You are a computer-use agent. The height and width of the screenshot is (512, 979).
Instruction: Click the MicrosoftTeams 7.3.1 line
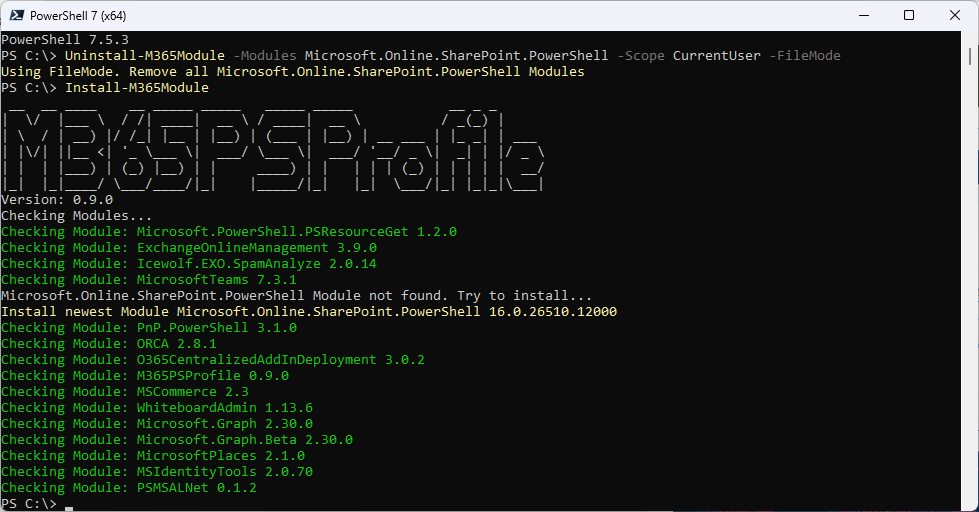pos(149,280)
